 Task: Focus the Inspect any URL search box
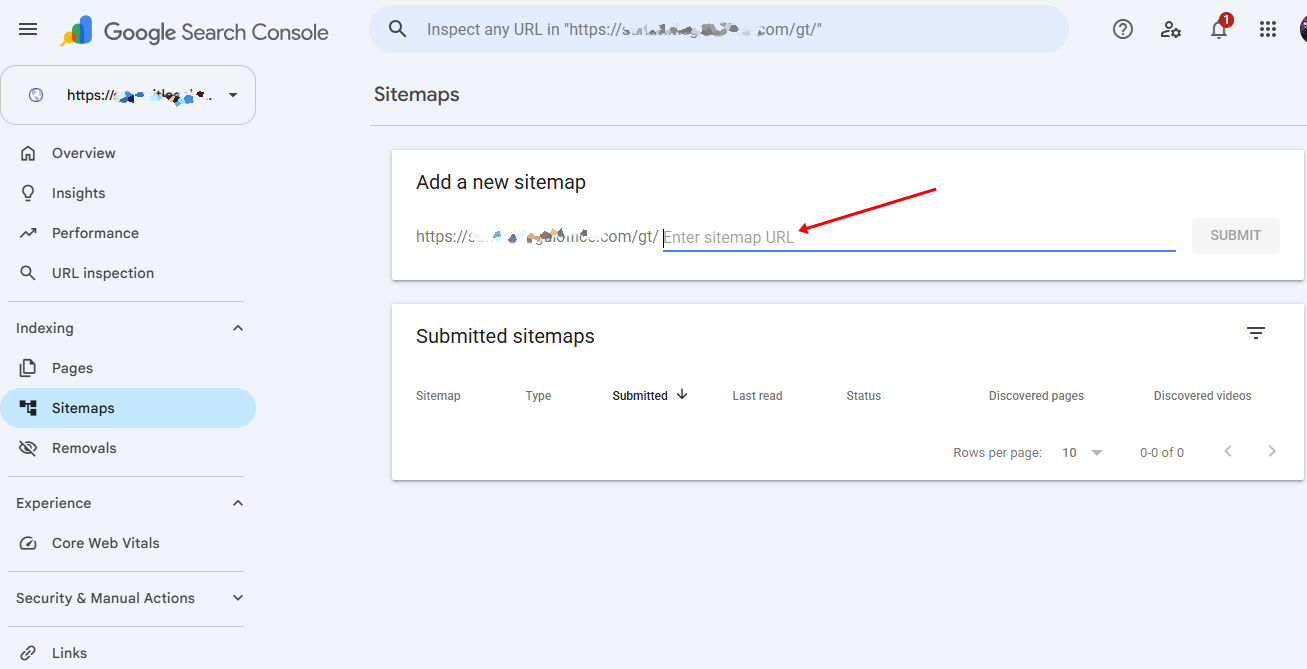[x=718, y=29]
